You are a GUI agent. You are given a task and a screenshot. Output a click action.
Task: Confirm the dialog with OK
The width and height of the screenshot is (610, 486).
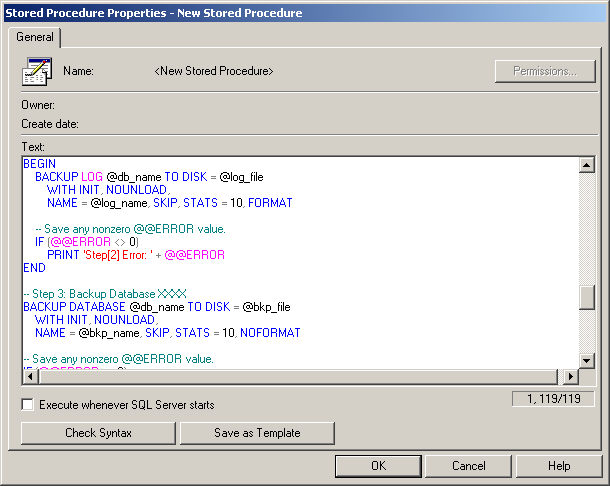(x=378, y=466)
